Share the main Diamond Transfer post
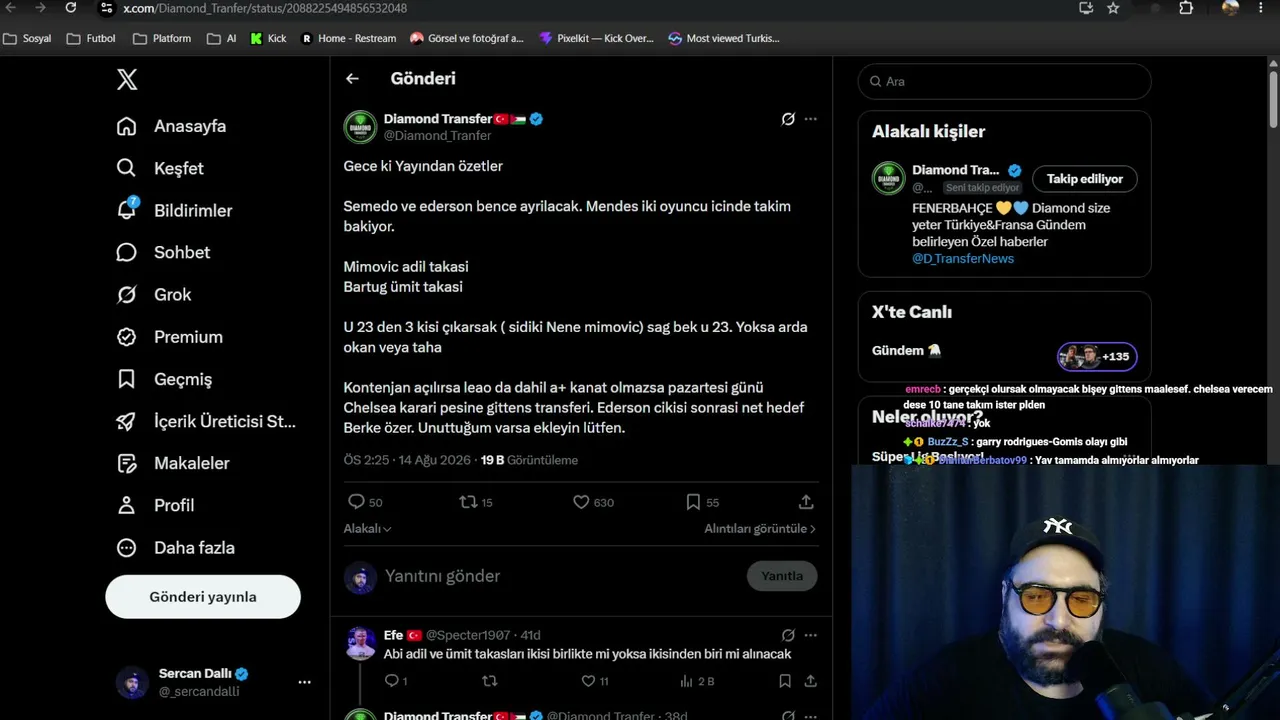1280x720 pixels. tap(806, 502)
